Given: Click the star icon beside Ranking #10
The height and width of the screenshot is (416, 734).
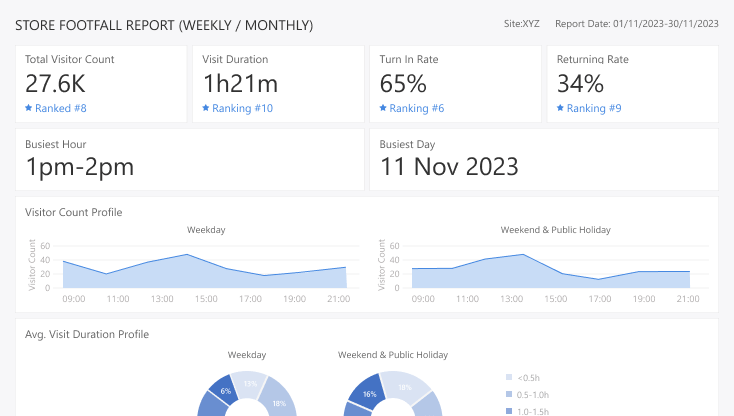Looking at the screenshot, I should (x=206, y=108).
